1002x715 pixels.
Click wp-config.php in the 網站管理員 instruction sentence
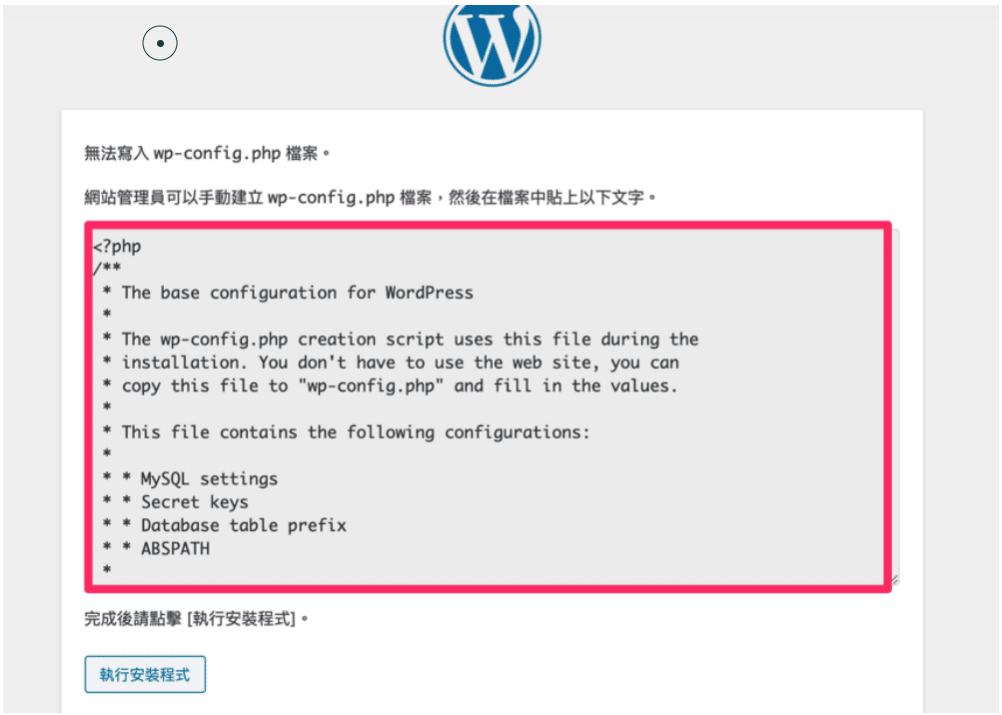[x=330, y=197]
